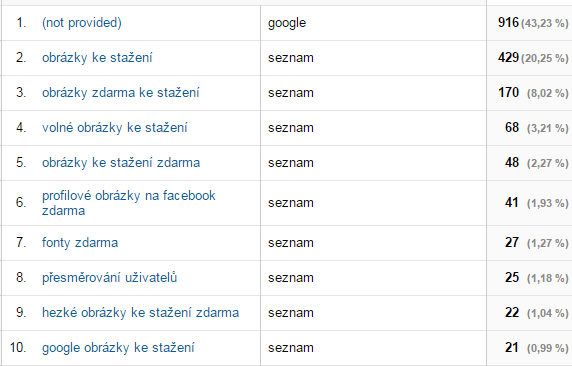Select the 'google' source cell in row 1
The width and height of the screenshot is (572, 366).
tap(287, 23)
